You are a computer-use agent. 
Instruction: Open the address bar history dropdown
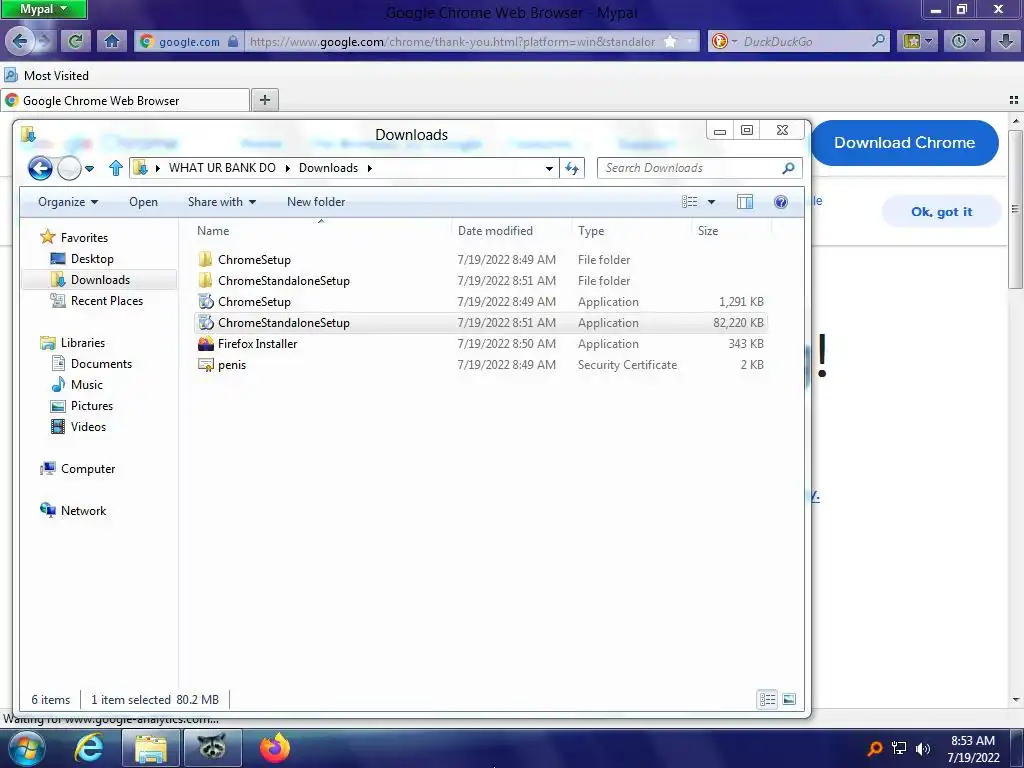[549, 168]
